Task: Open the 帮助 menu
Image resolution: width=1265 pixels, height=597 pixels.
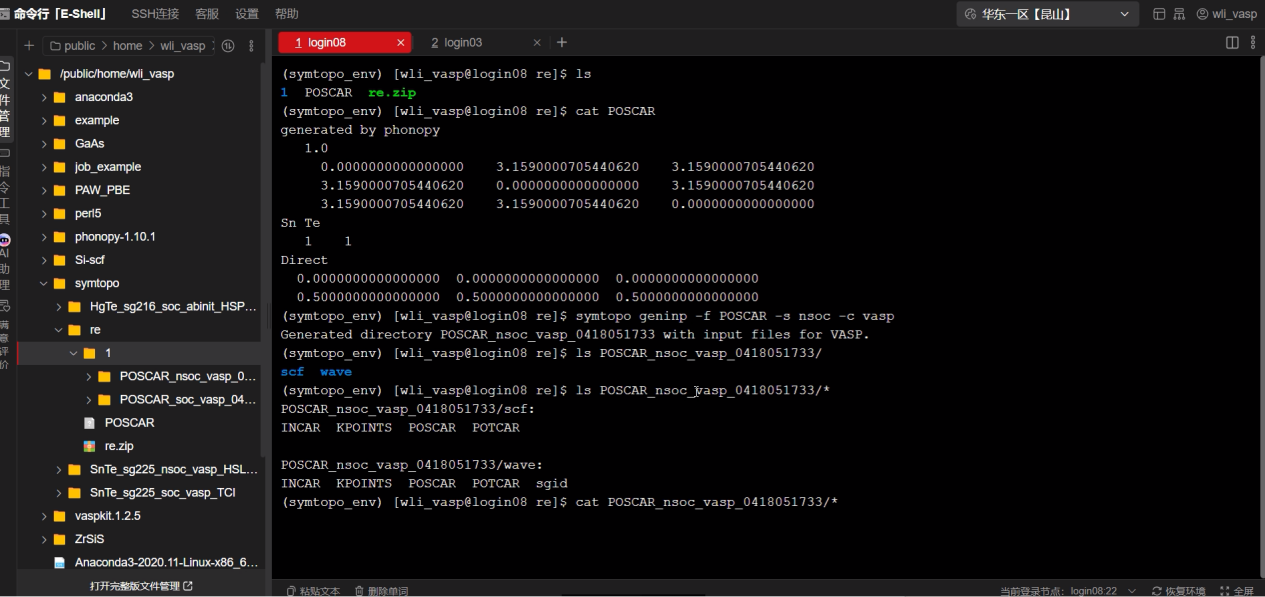Action: pos(287,14)
